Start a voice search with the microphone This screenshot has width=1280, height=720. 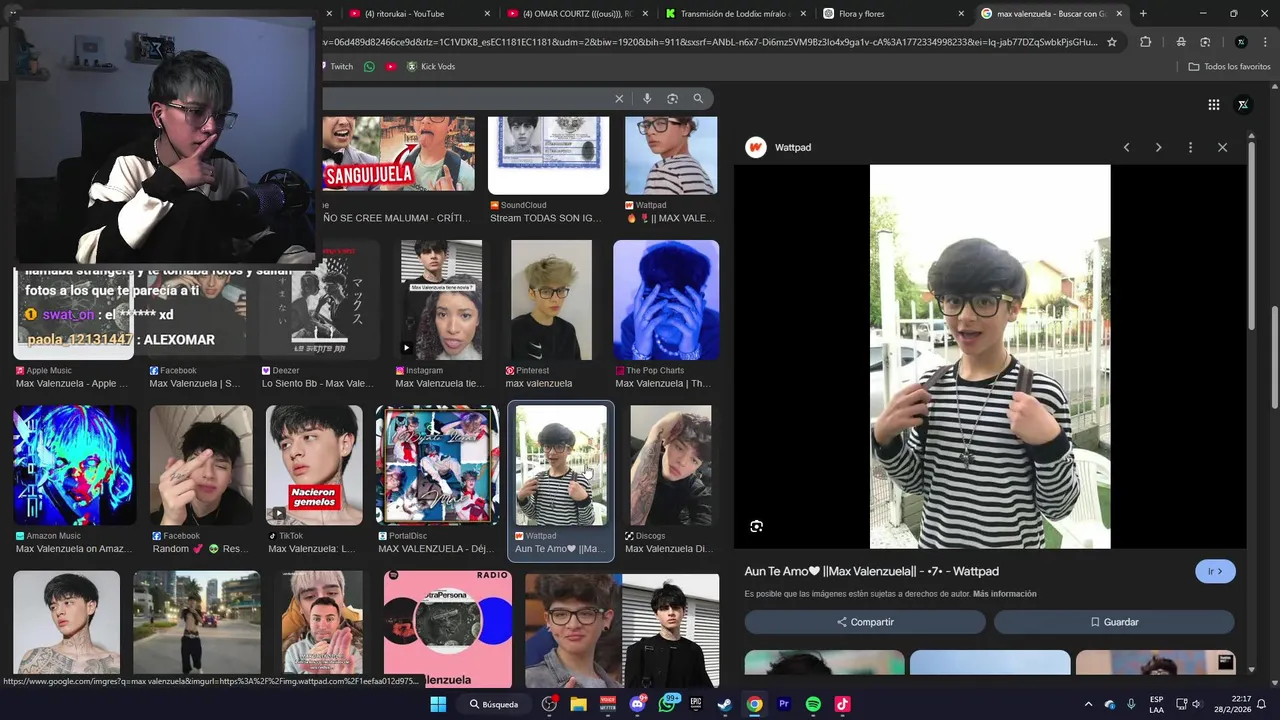point(647,98)
